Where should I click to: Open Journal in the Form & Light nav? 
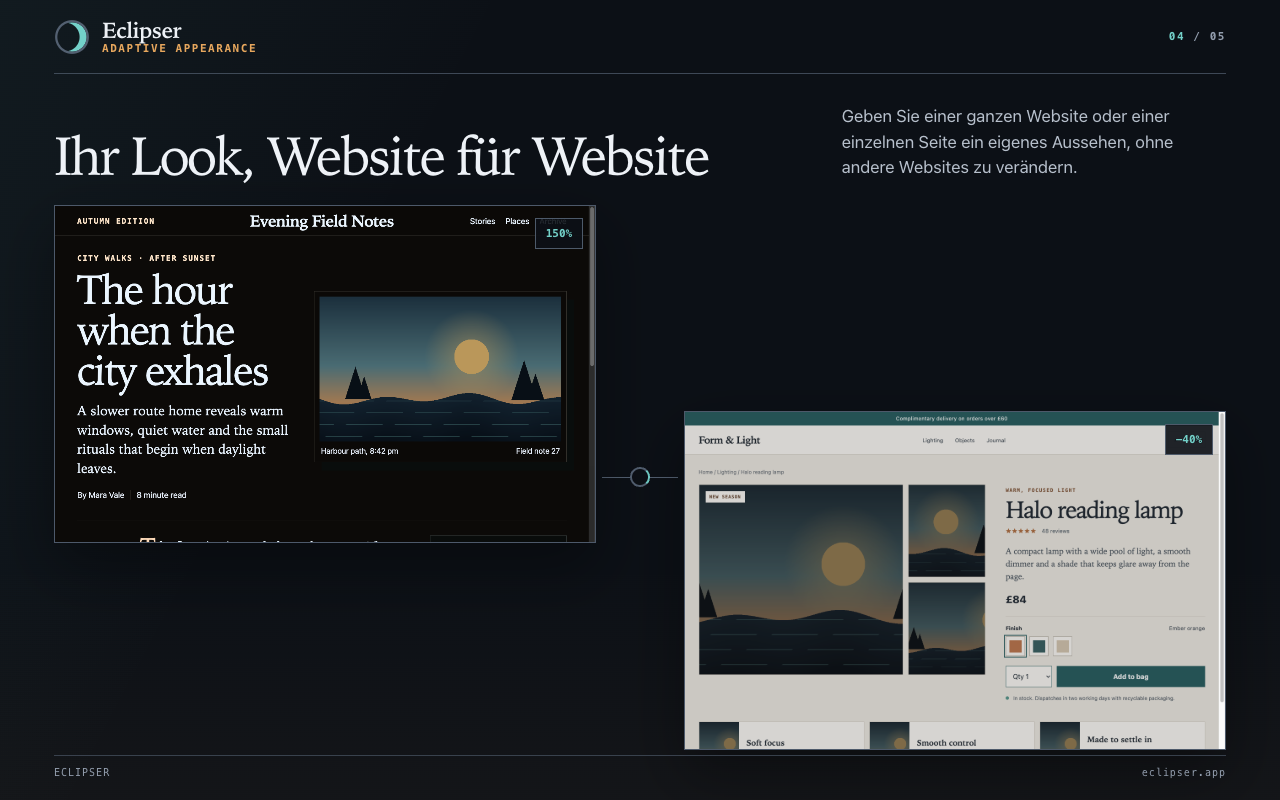point(996,440)
